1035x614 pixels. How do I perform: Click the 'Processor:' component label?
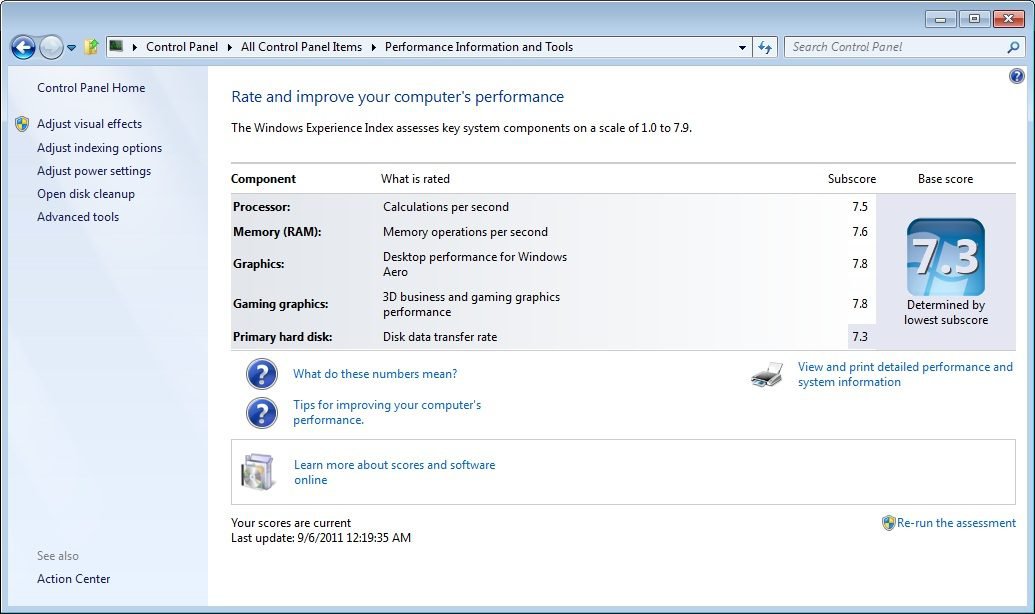pyautogui.click(x=261, y=207)
